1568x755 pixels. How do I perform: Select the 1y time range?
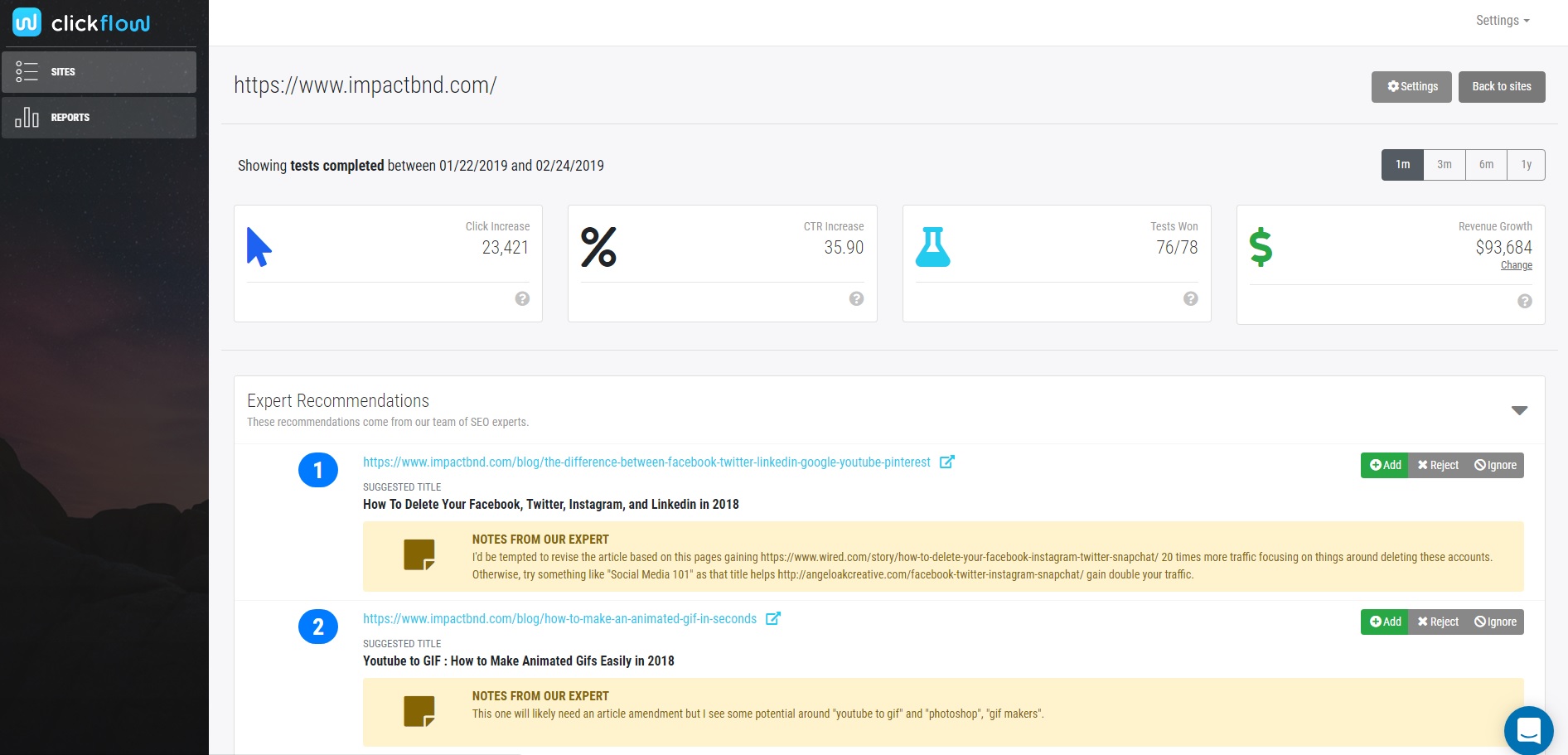[1527, 165]
